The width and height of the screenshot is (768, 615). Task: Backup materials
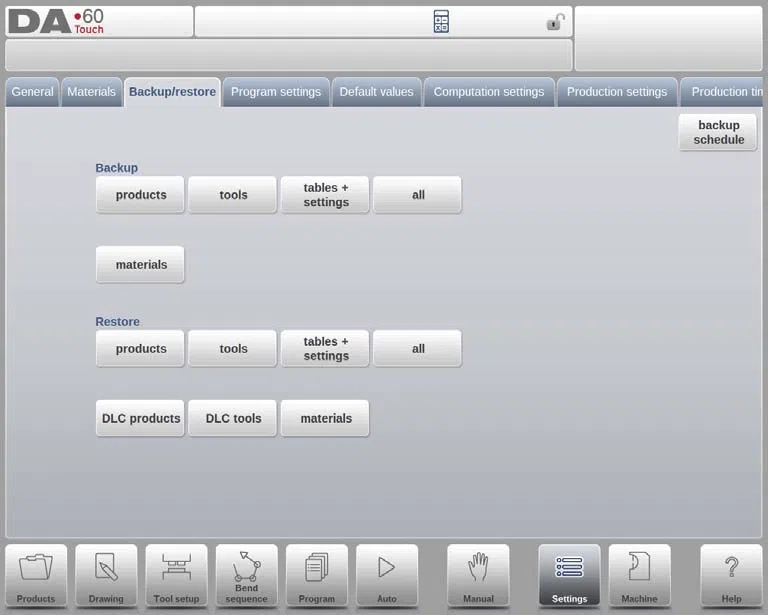coord(141,264)
